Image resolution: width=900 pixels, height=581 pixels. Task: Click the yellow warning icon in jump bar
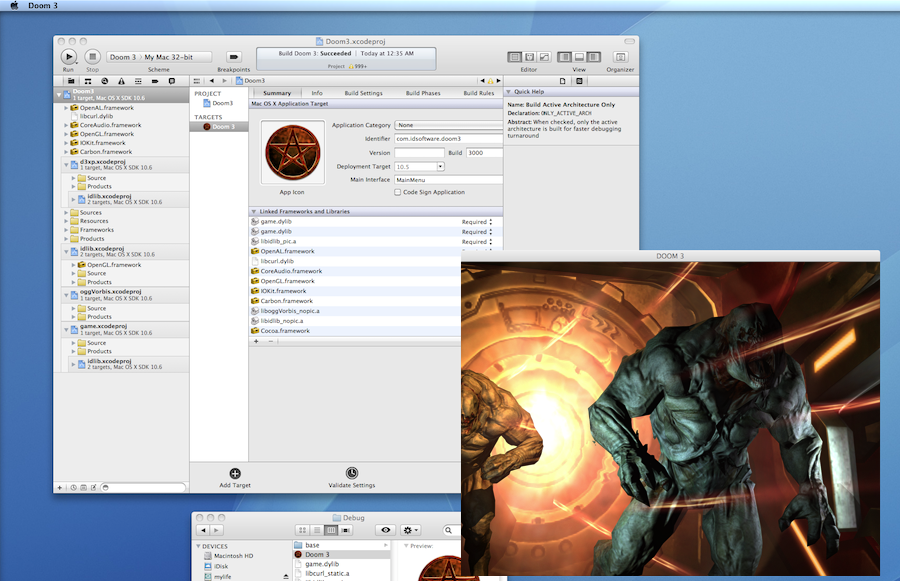pos(490,81)
